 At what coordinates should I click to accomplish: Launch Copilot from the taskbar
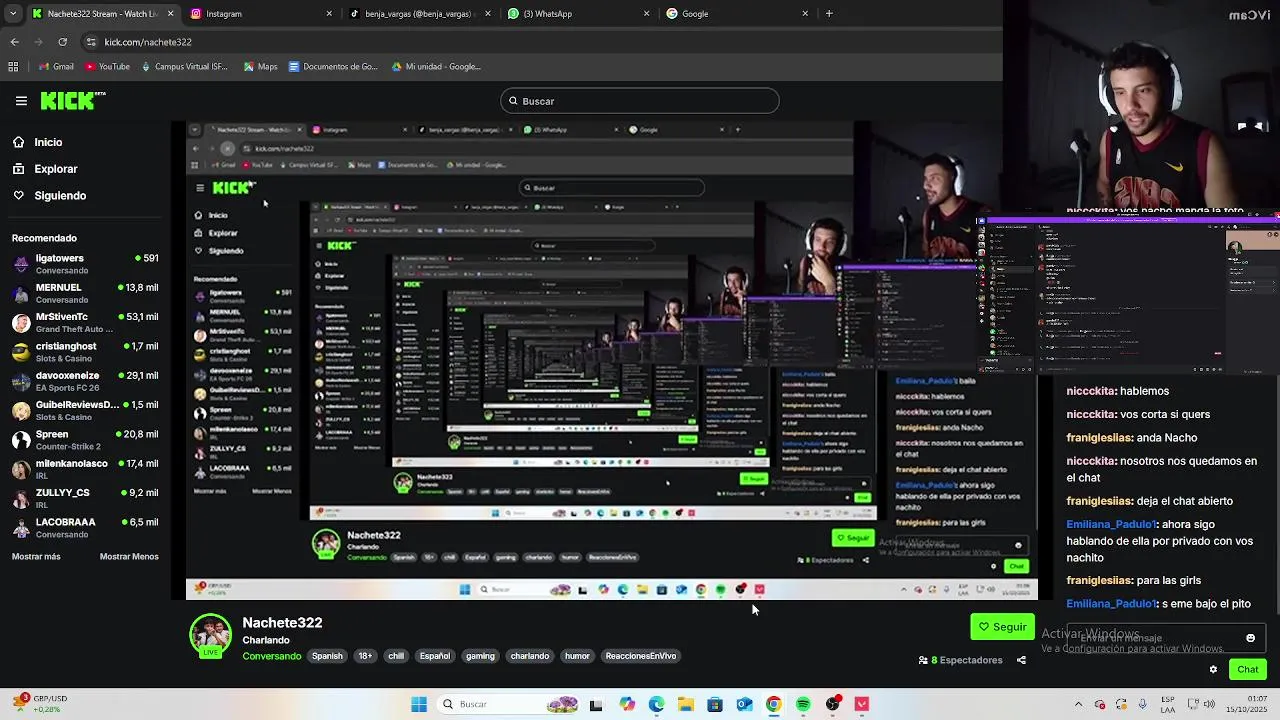coord(627,705)
